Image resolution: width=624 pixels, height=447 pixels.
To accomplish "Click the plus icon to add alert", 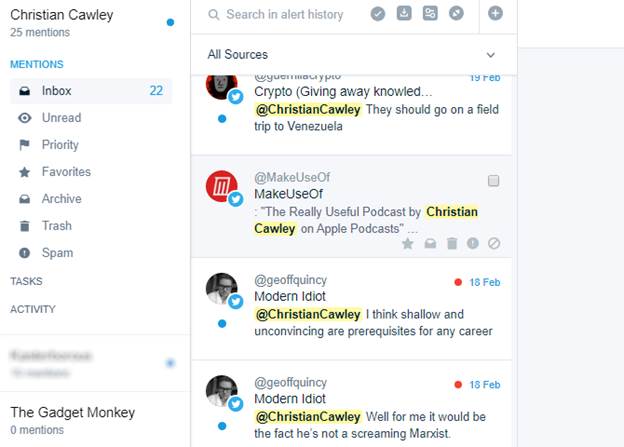I will [495, 14].
